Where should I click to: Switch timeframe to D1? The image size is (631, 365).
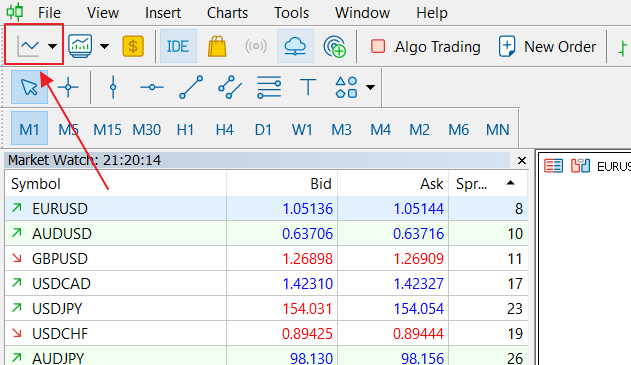263,130
